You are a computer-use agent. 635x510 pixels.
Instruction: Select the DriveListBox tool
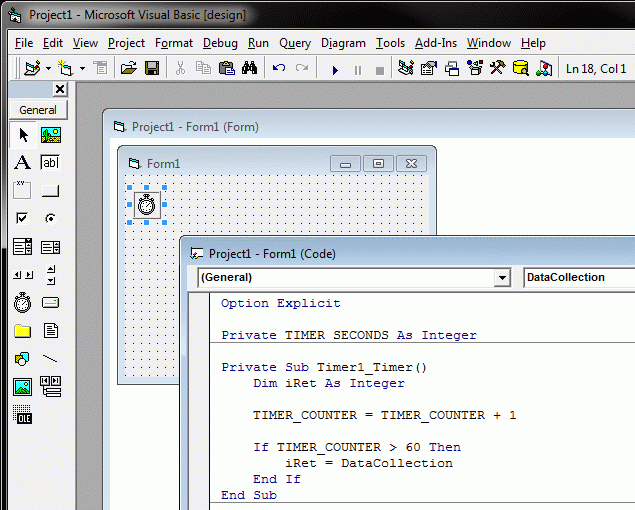tap(50, 302)
